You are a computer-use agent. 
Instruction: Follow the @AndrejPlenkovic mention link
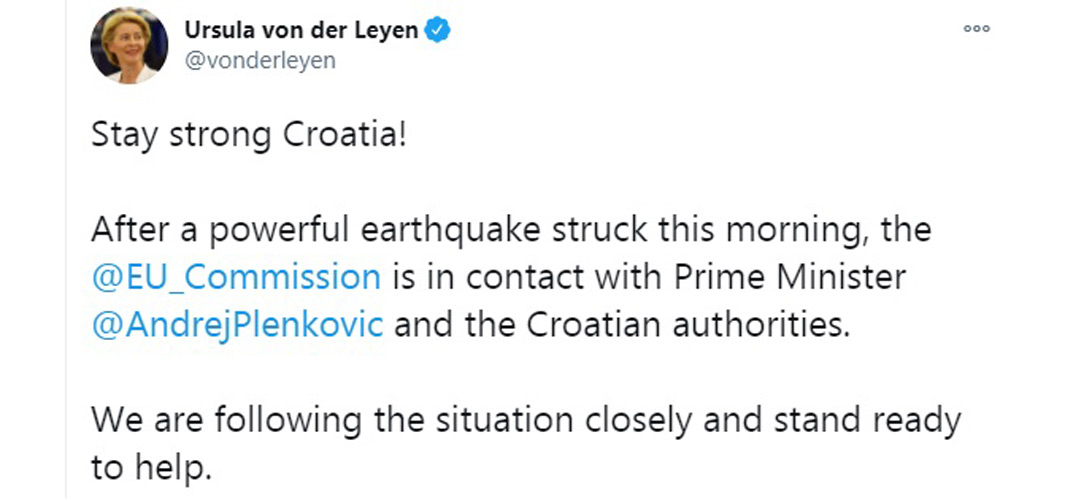point(237,325)
